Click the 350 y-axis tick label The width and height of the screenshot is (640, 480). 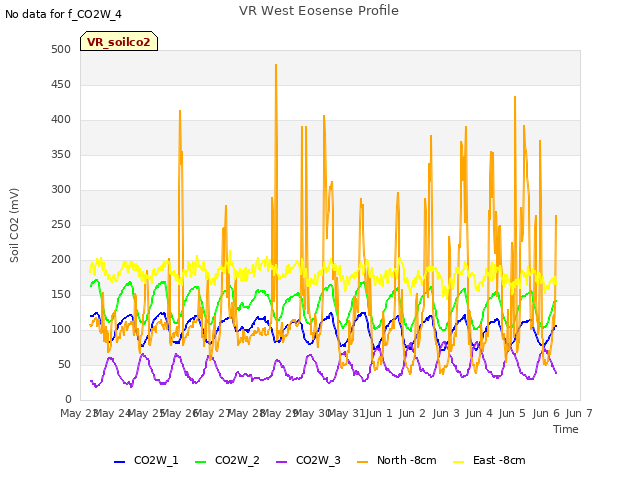point(61,155)
